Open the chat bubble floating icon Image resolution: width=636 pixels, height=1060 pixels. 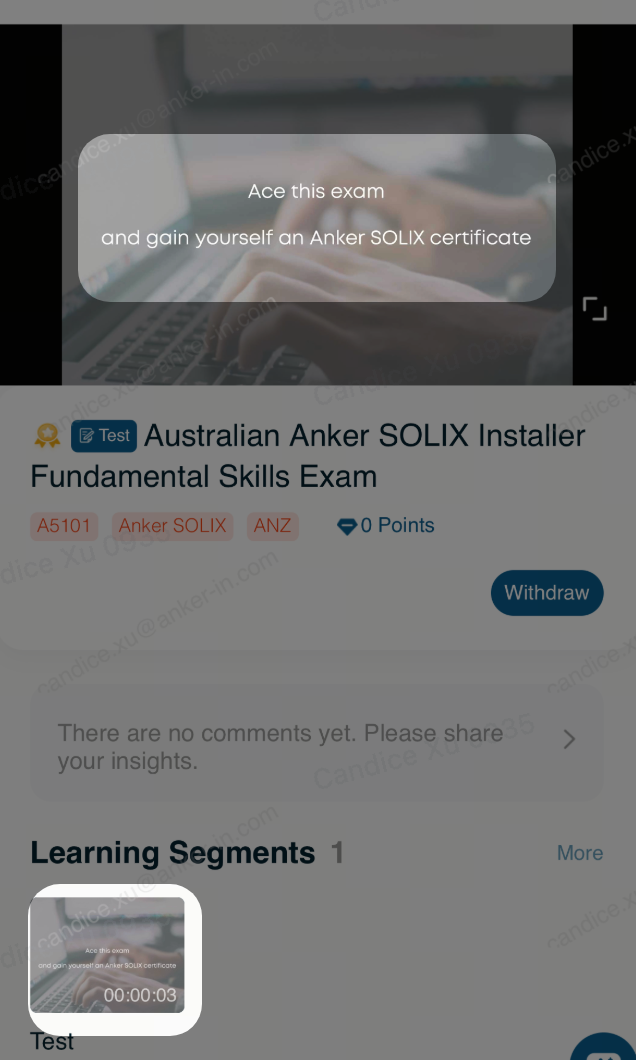[x=604, y=1048]
